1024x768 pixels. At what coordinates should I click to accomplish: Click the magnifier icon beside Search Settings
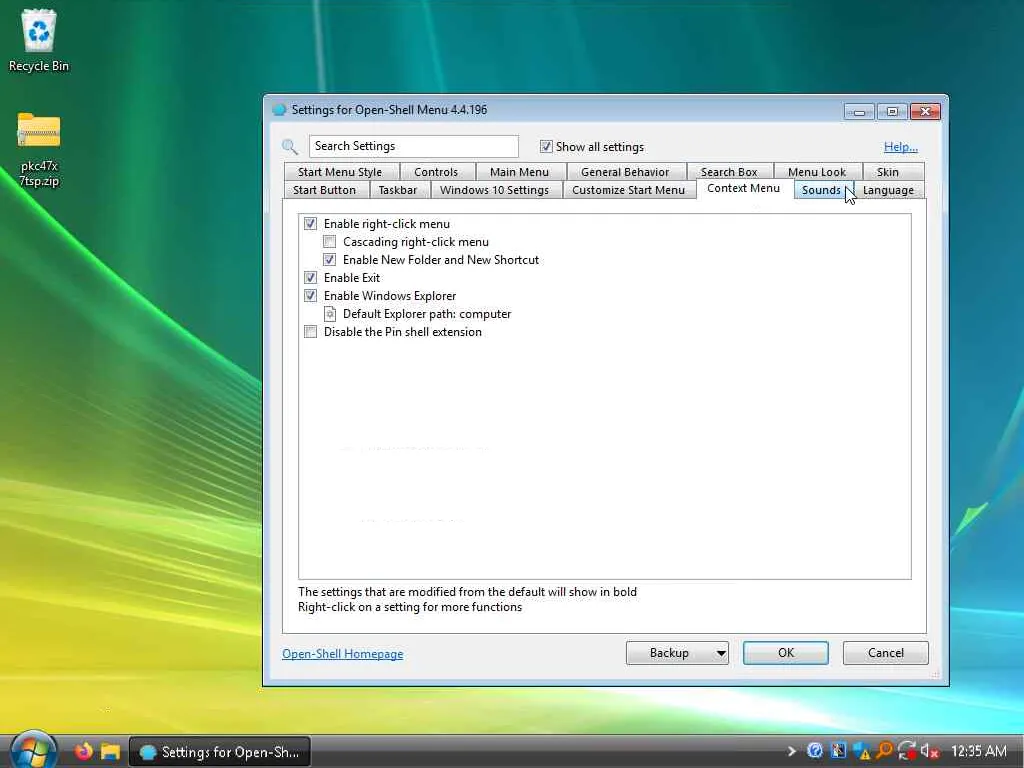290,146
